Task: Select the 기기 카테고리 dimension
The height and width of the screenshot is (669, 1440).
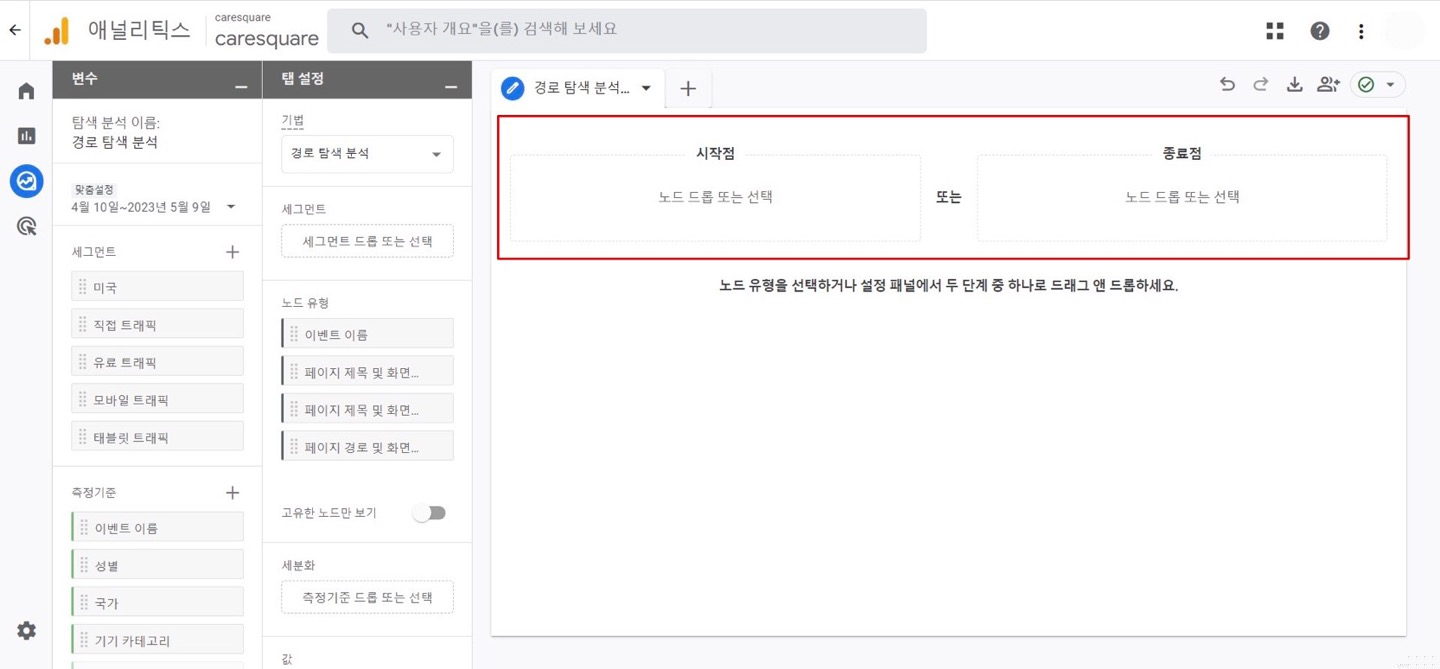Action: coord(157,640)
